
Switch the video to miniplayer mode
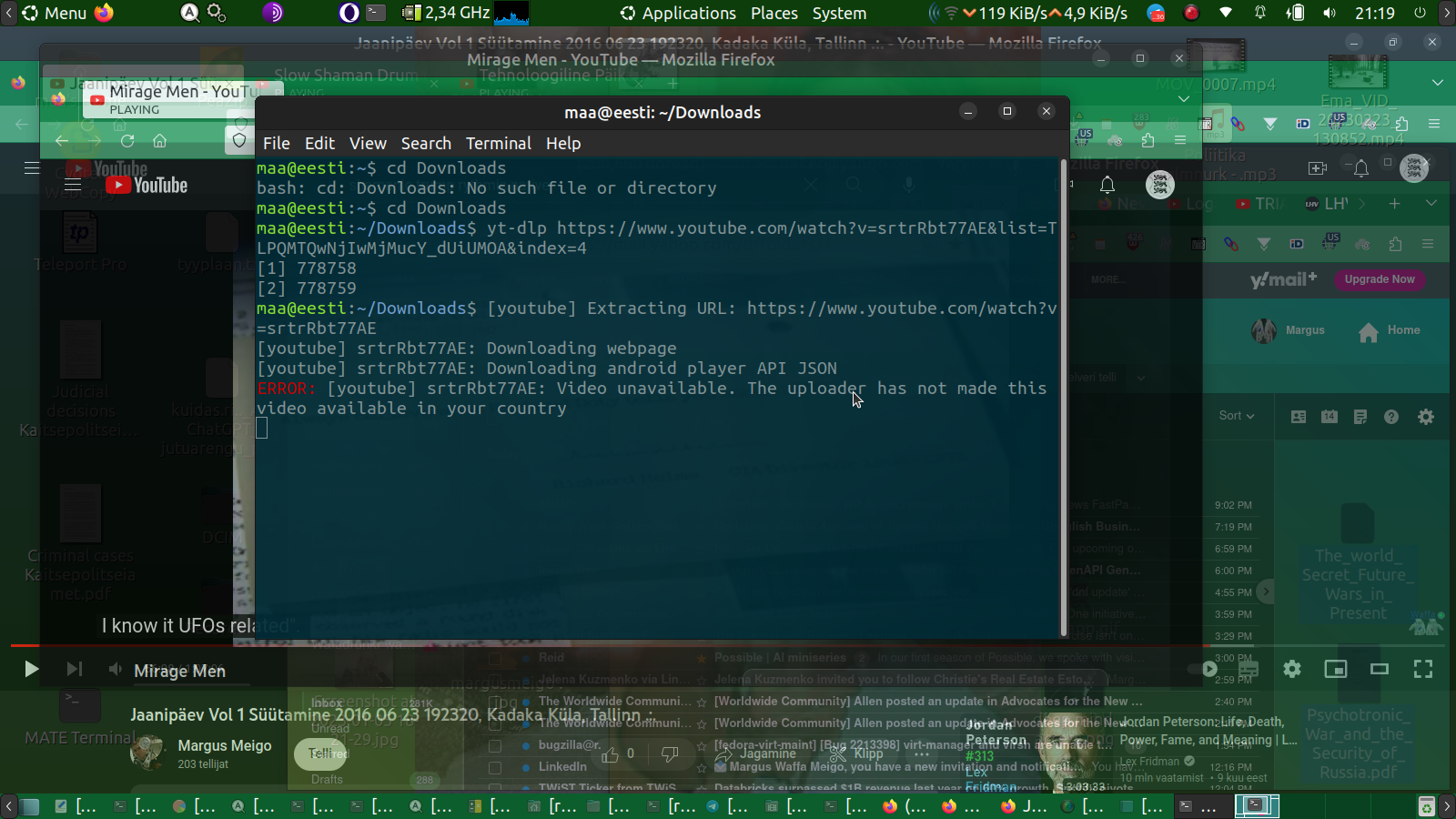[x=1336, y=670]
